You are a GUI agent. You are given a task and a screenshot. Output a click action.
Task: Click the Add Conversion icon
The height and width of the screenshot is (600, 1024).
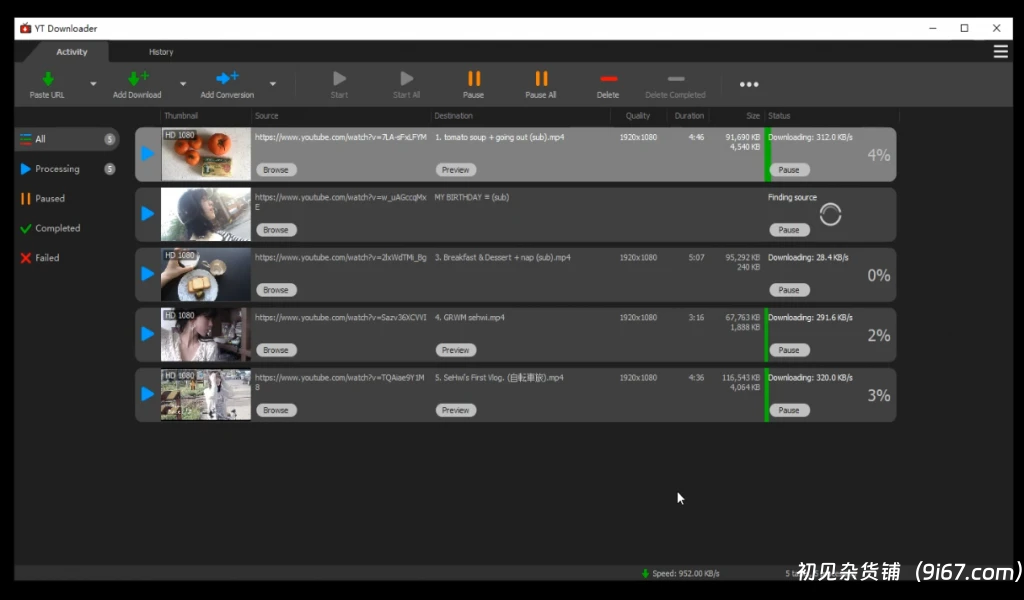[x=227, y=78]
